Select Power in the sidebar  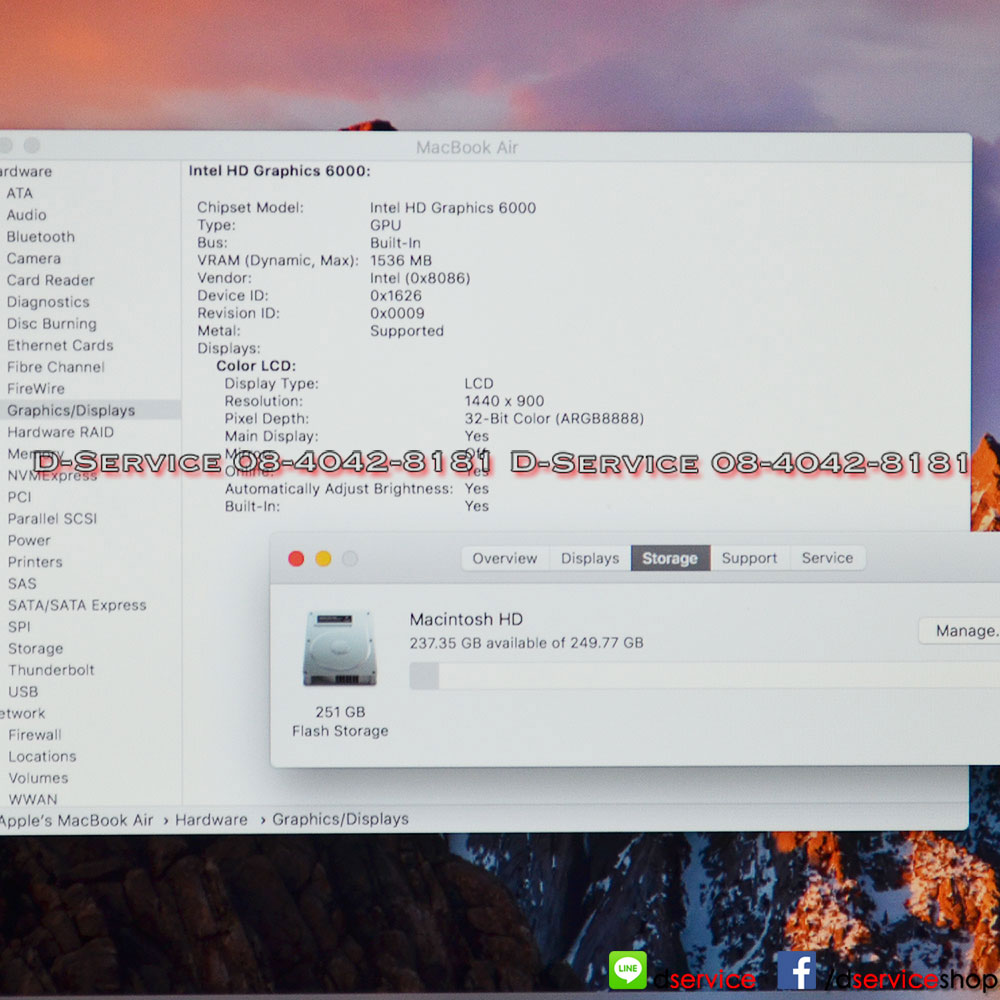pyautogui.click(x=29, y=540)
